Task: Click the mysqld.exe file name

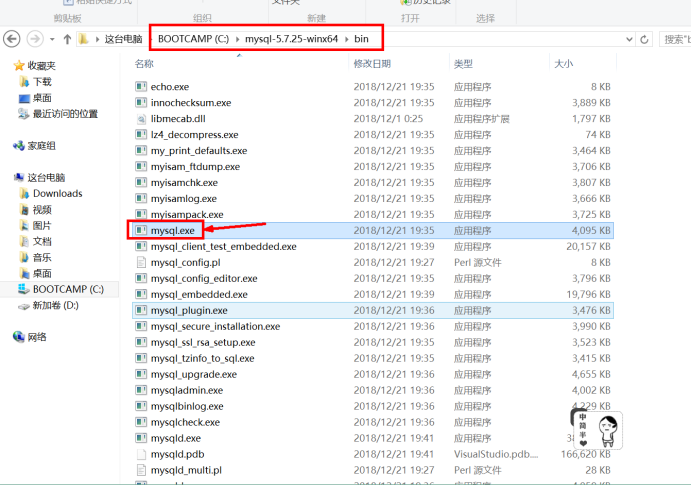Action: [176, 438]
